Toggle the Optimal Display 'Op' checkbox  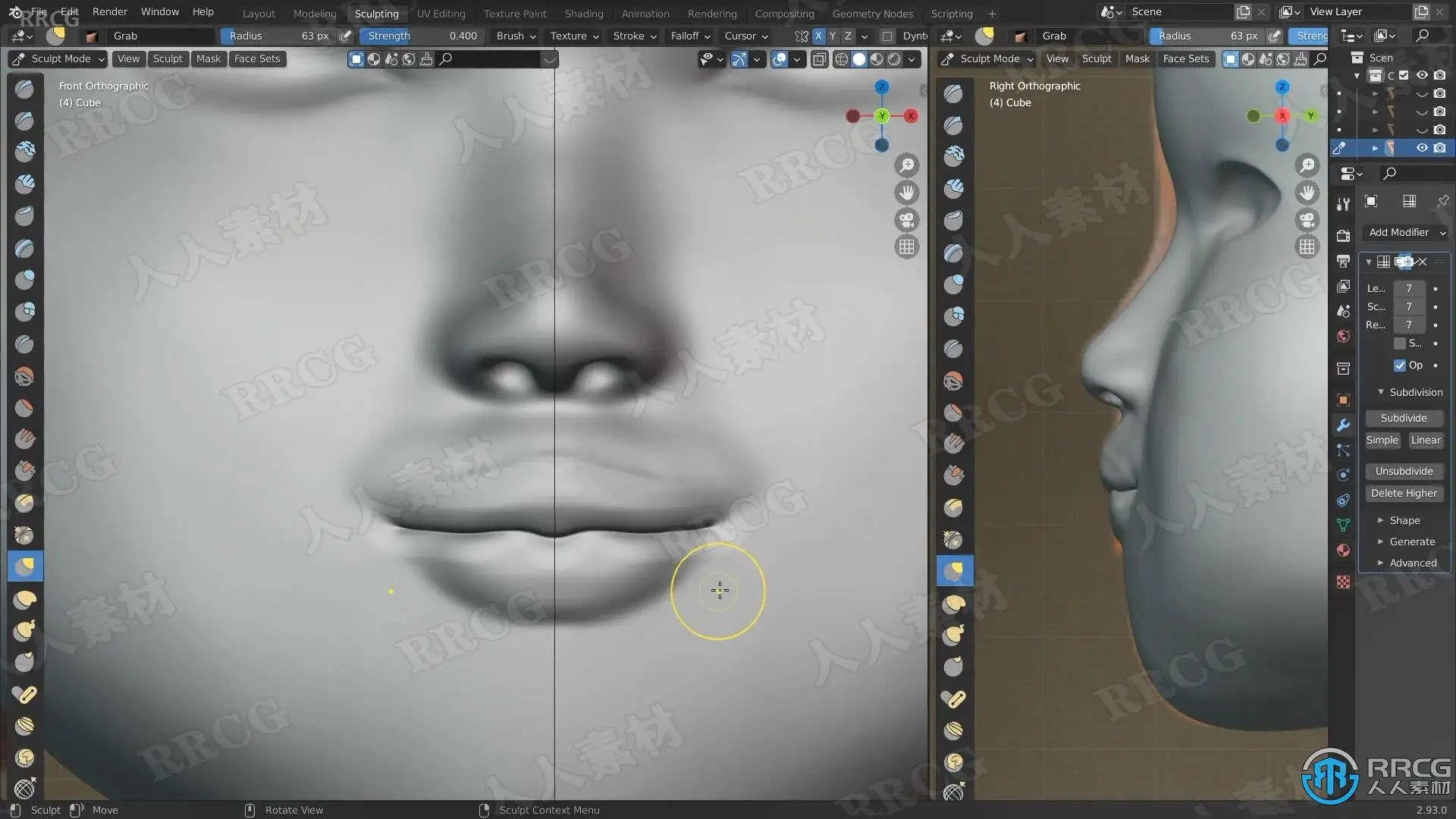(1400, 366)
